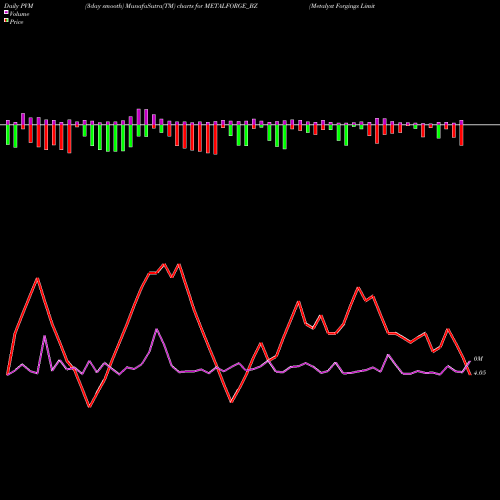500x500 pixels.
Task: Click the green-red Price legend swatch
Action: pyautogui.click(x=6, y=21)
